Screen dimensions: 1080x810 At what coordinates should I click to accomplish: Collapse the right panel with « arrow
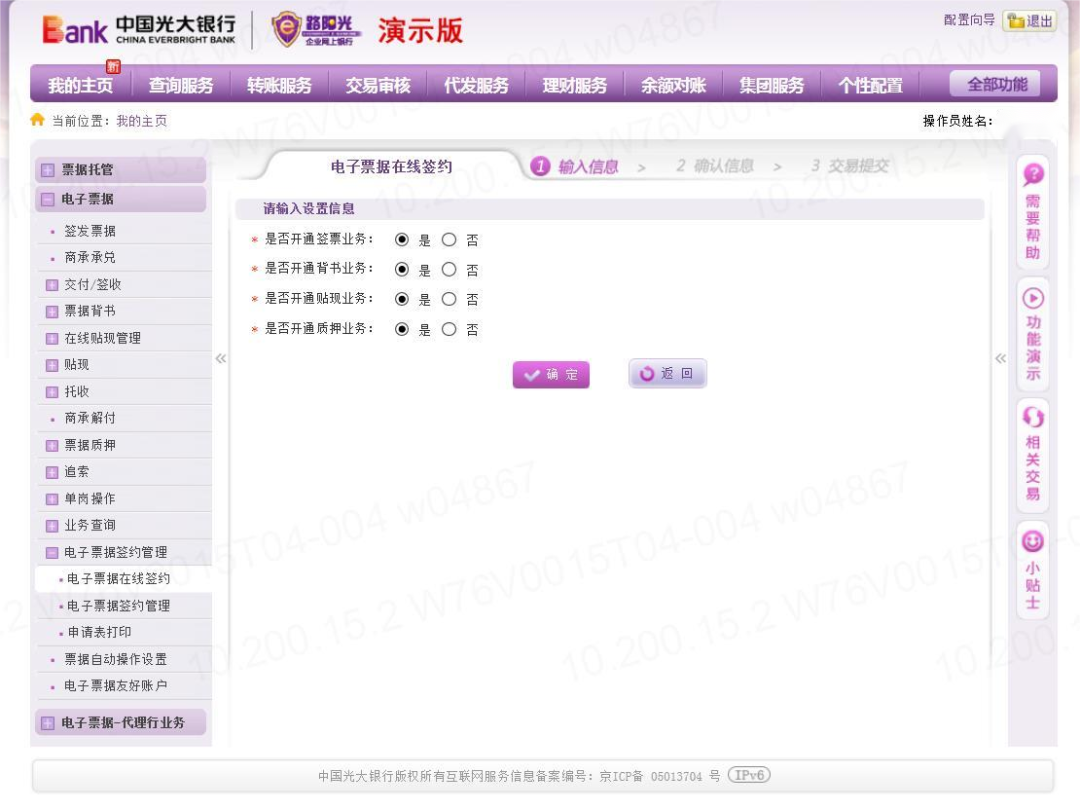pyautogui.click(x=1001, y=358)
